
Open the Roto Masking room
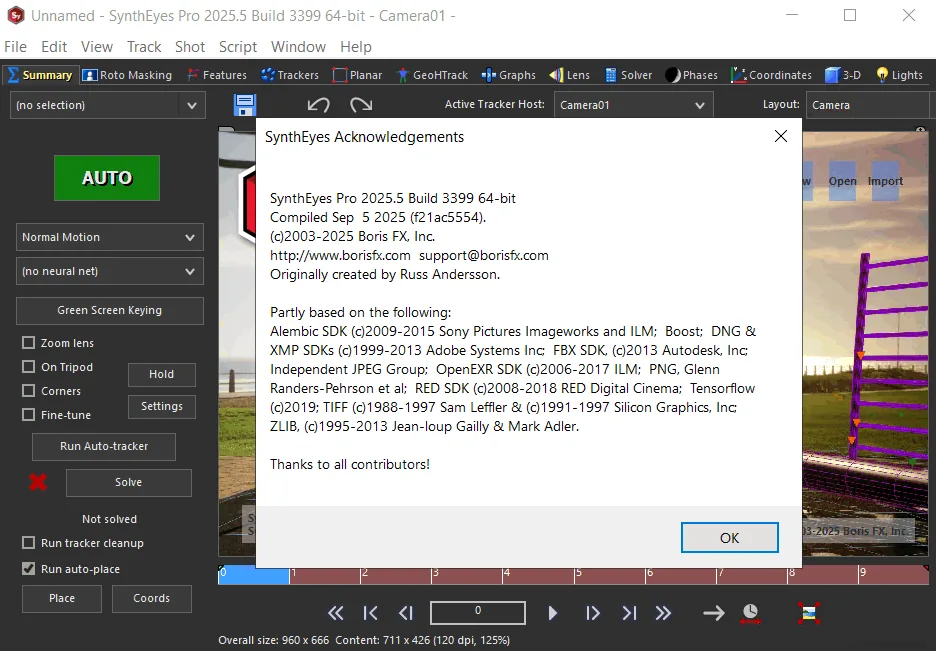click(127, 75)
